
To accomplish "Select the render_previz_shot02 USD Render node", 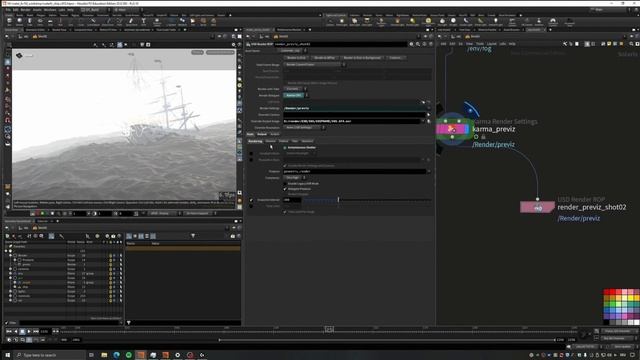I will pyautogui.click(x=537, y=207).
